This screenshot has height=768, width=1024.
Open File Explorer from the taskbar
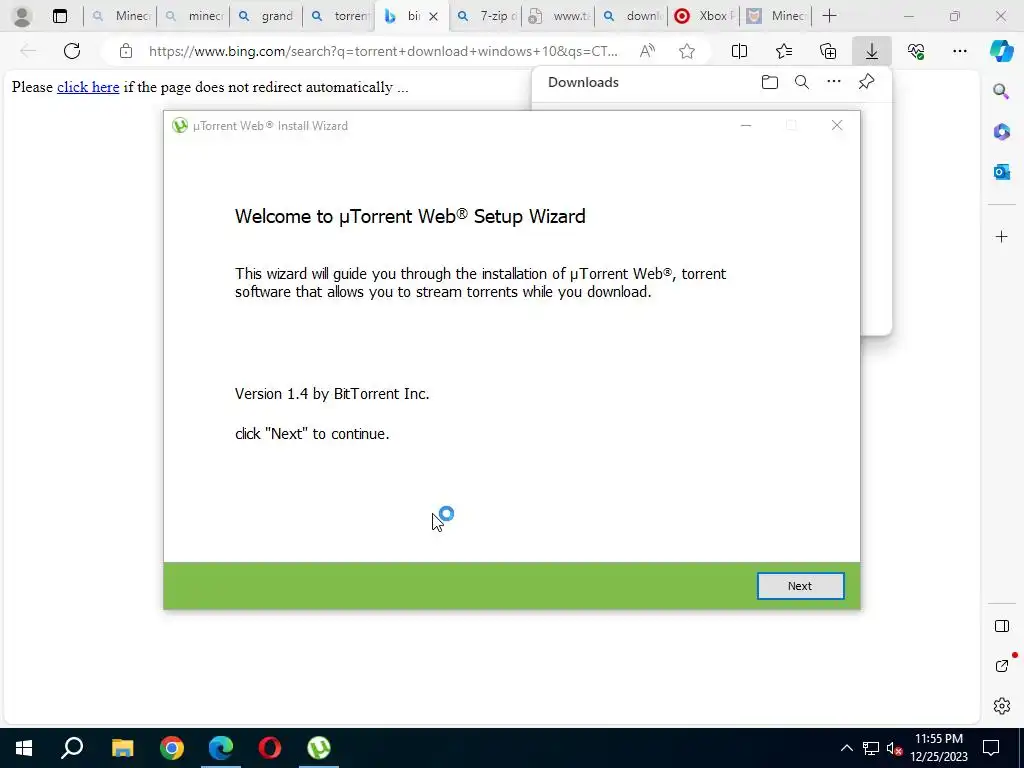coord(122,748)
